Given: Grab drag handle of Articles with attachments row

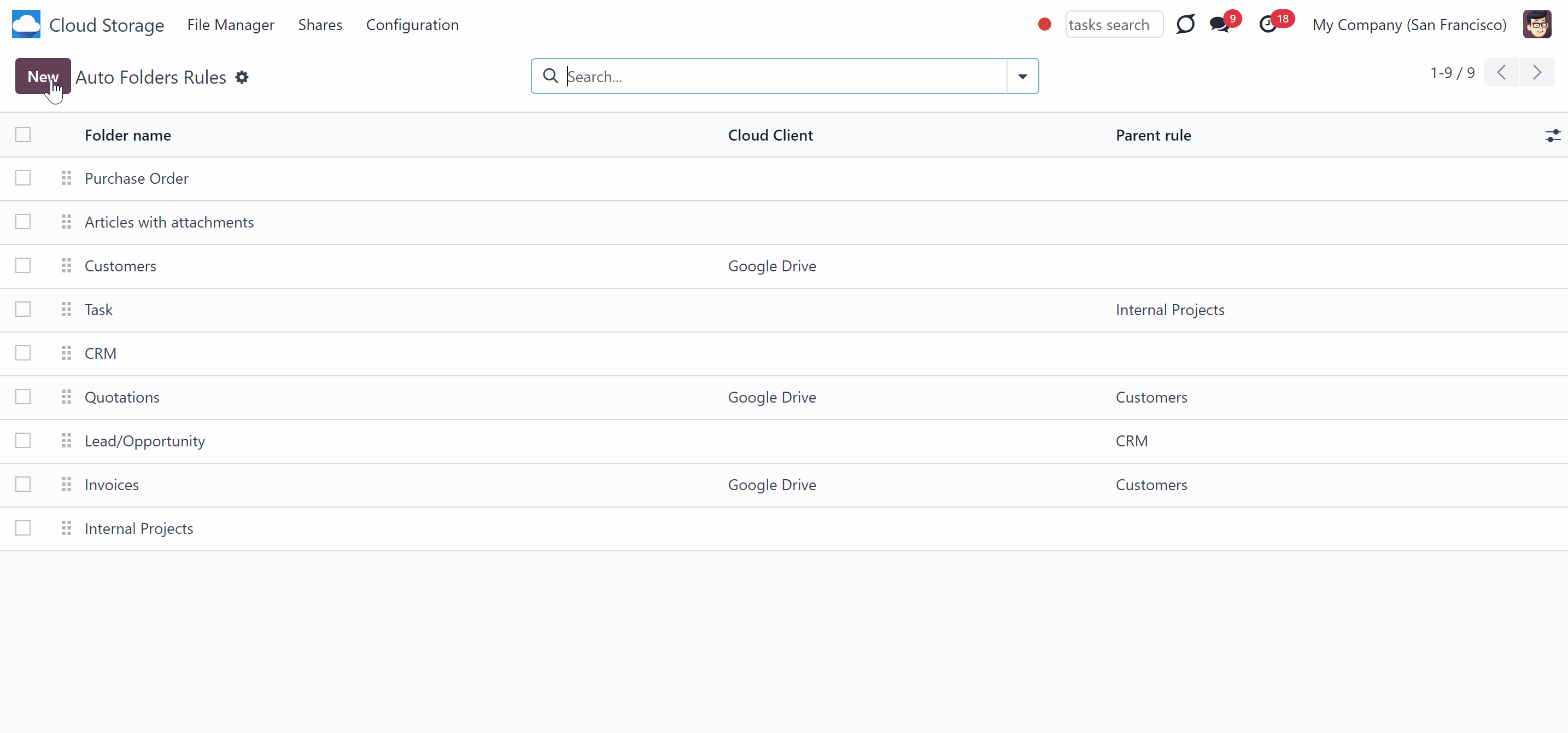Looking at the screenshot, I should point(66,222).
